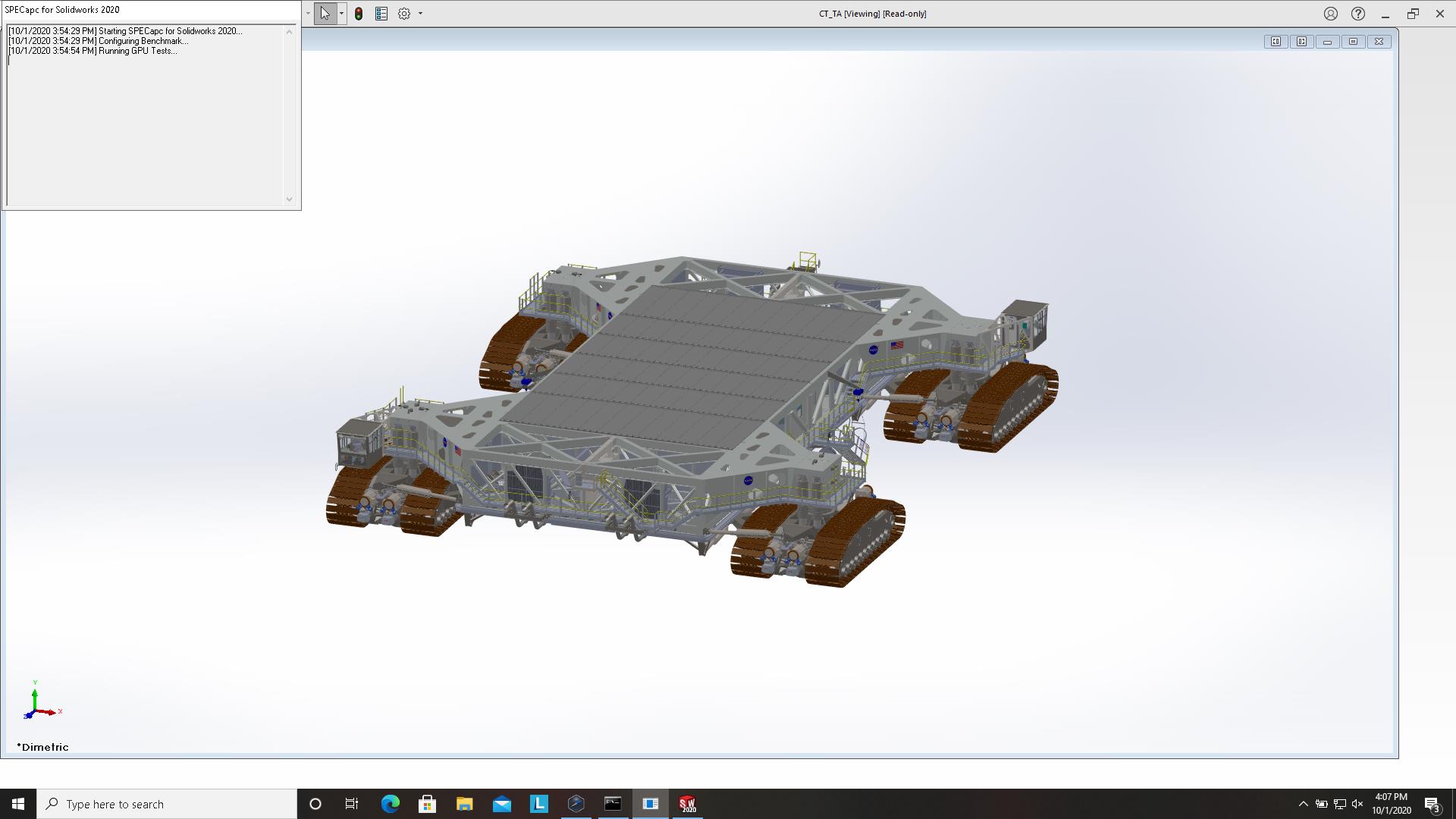1456x819 pixels.
Task: Open Mail app from taskbar
Action: tap(501, 804)
